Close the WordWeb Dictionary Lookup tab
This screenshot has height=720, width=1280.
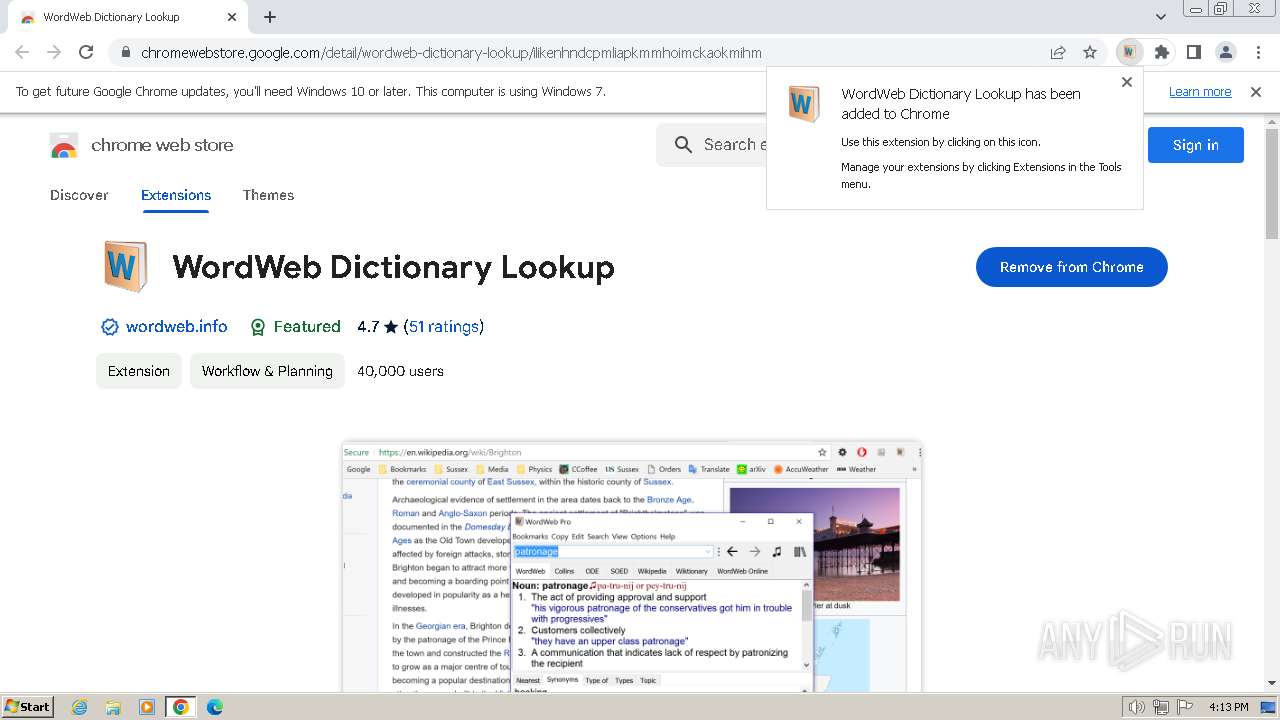(232, 17)
